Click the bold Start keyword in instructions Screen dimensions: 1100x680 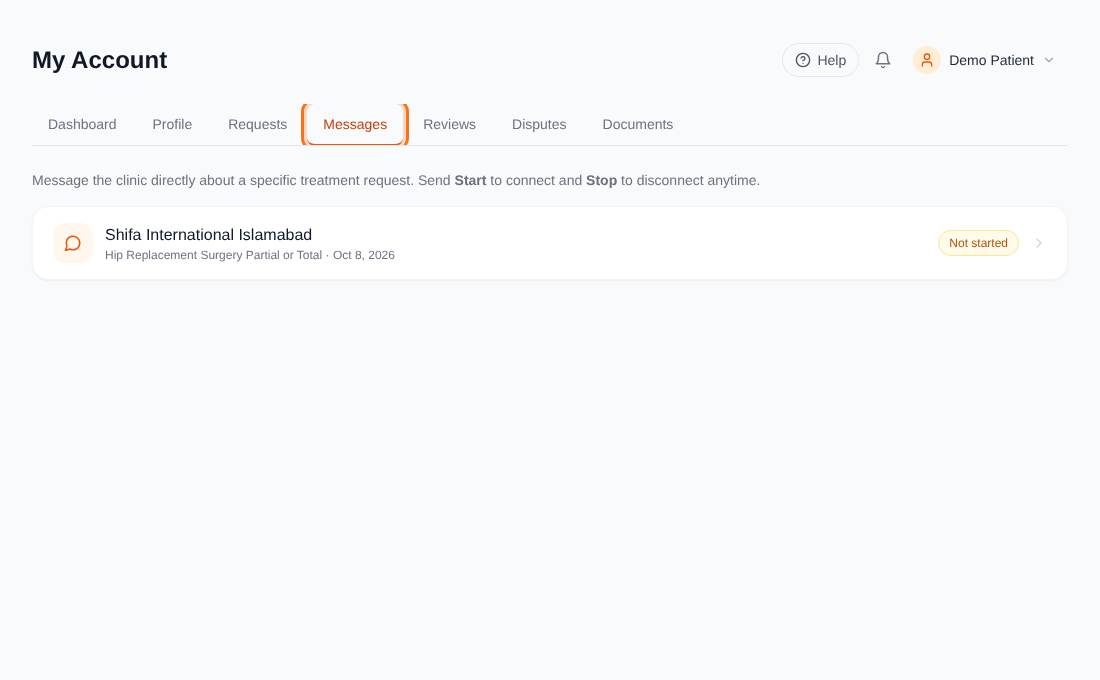pyautogui.click(x=470, y=180)
